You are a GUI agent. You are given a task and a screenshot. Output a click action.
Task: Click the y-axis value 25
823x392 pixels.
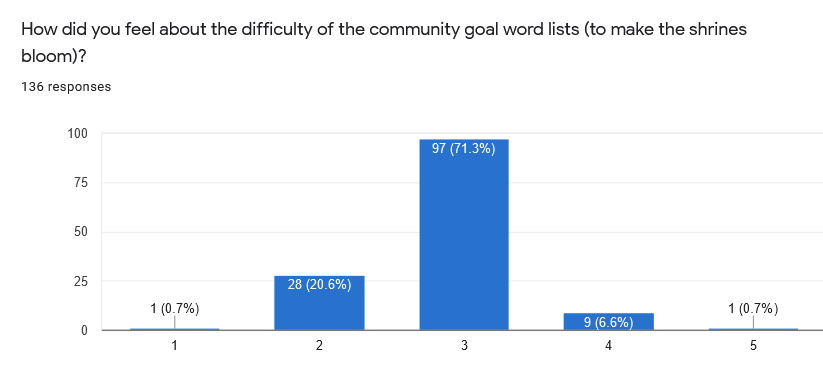(x=80, y=281)
